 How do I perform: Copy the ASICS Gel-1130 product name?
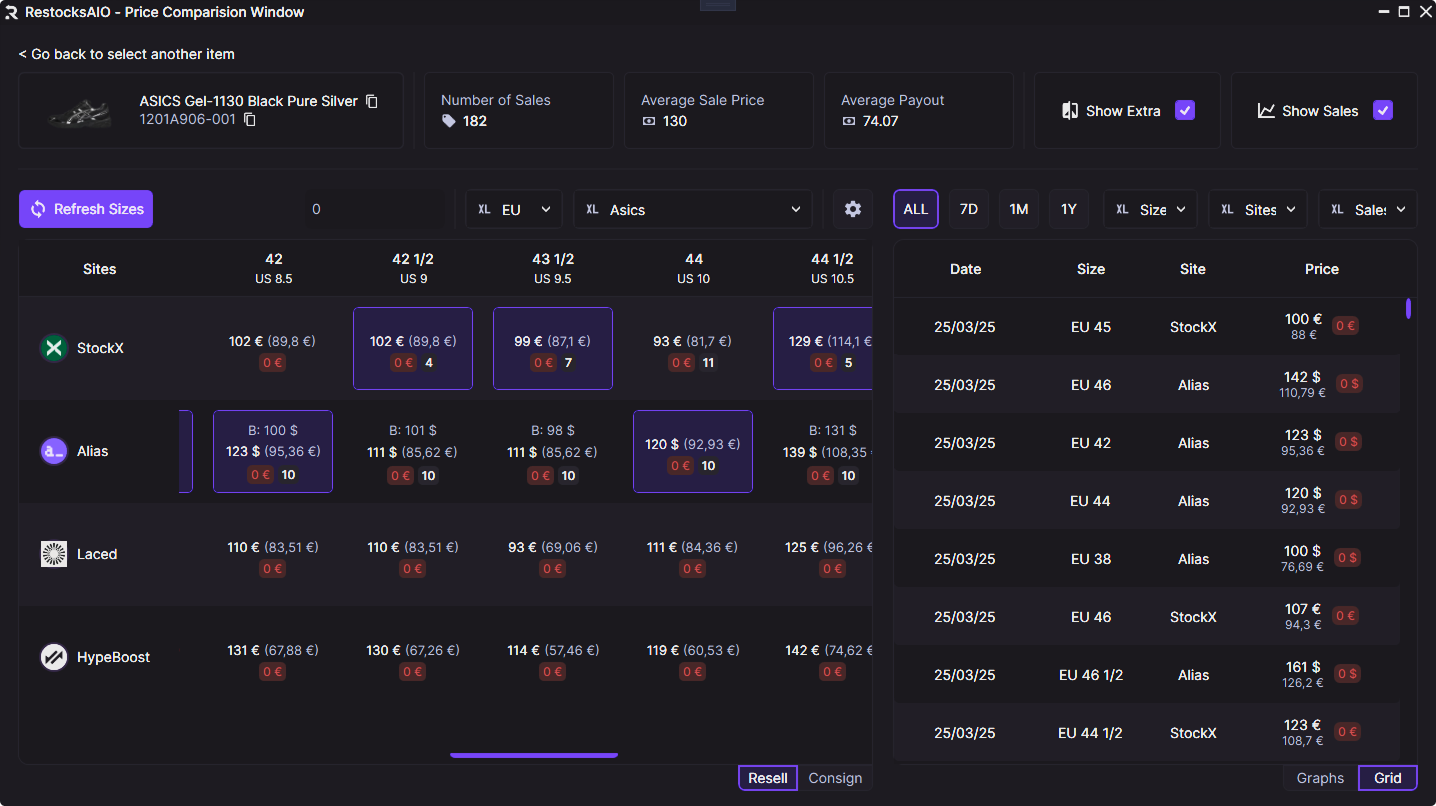[372, 101]
